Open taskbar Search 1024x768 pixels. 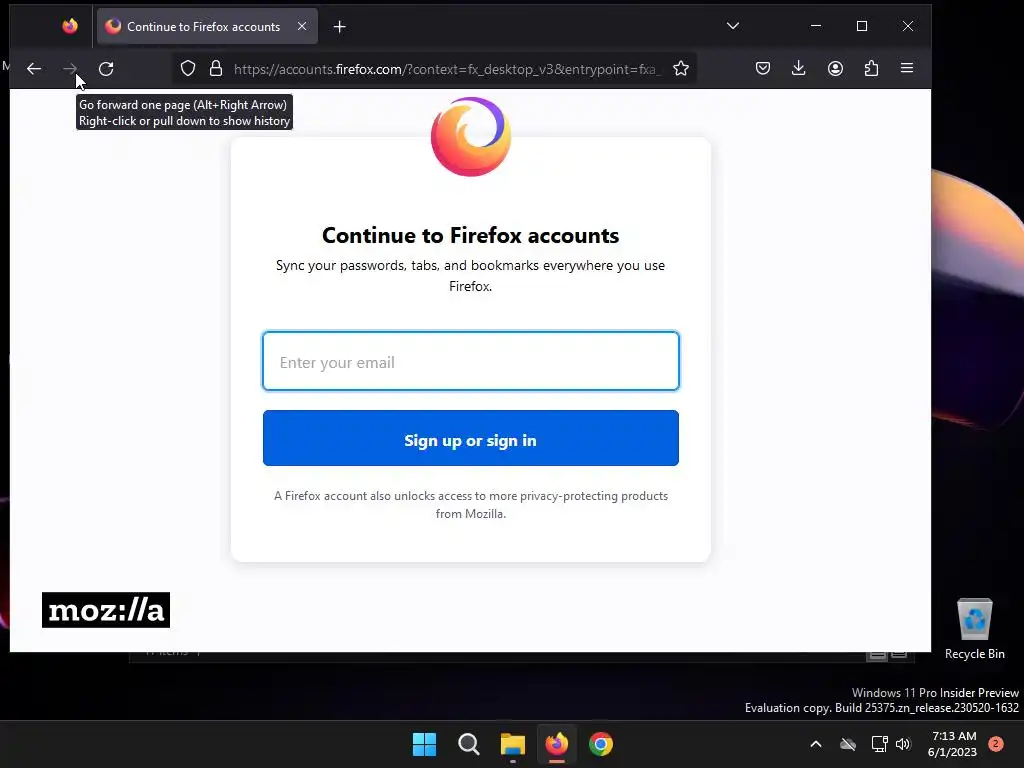469,744
